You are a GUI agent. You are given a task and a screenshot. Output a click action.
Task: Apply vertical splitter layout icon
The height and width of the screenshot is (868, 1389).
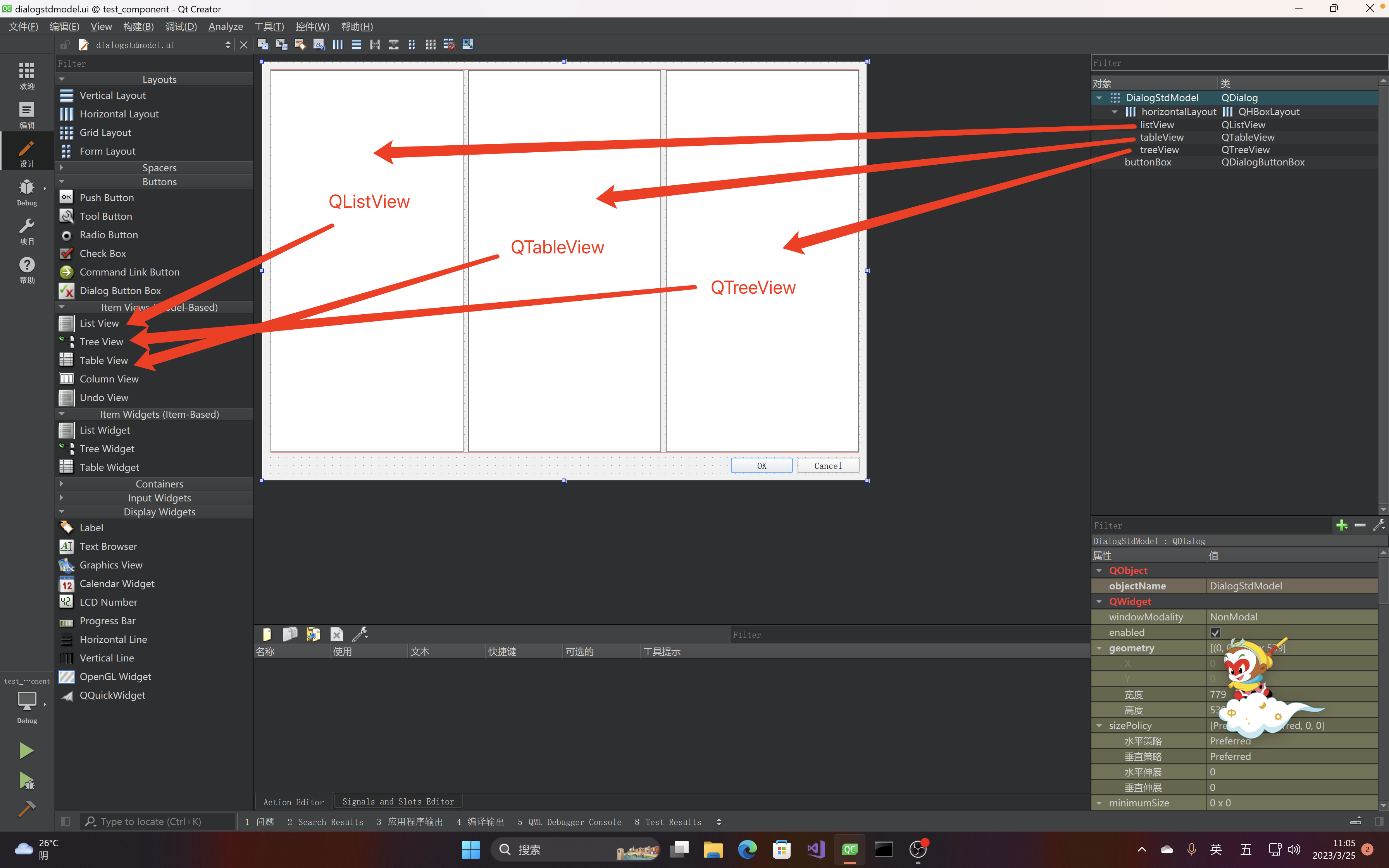[x=394, y=44]
